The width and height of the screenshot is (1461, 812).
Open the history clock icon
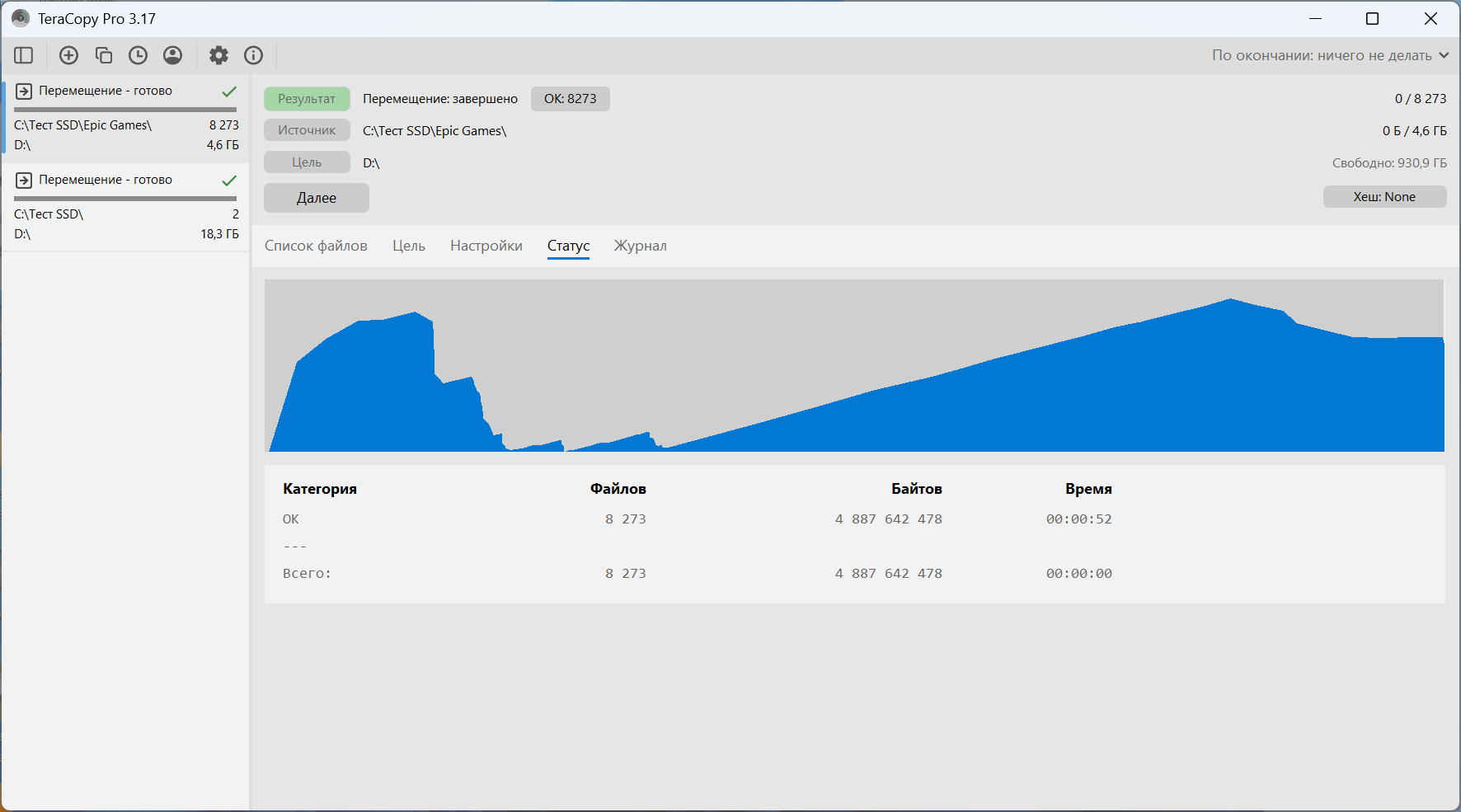click(x=138, y=55)
